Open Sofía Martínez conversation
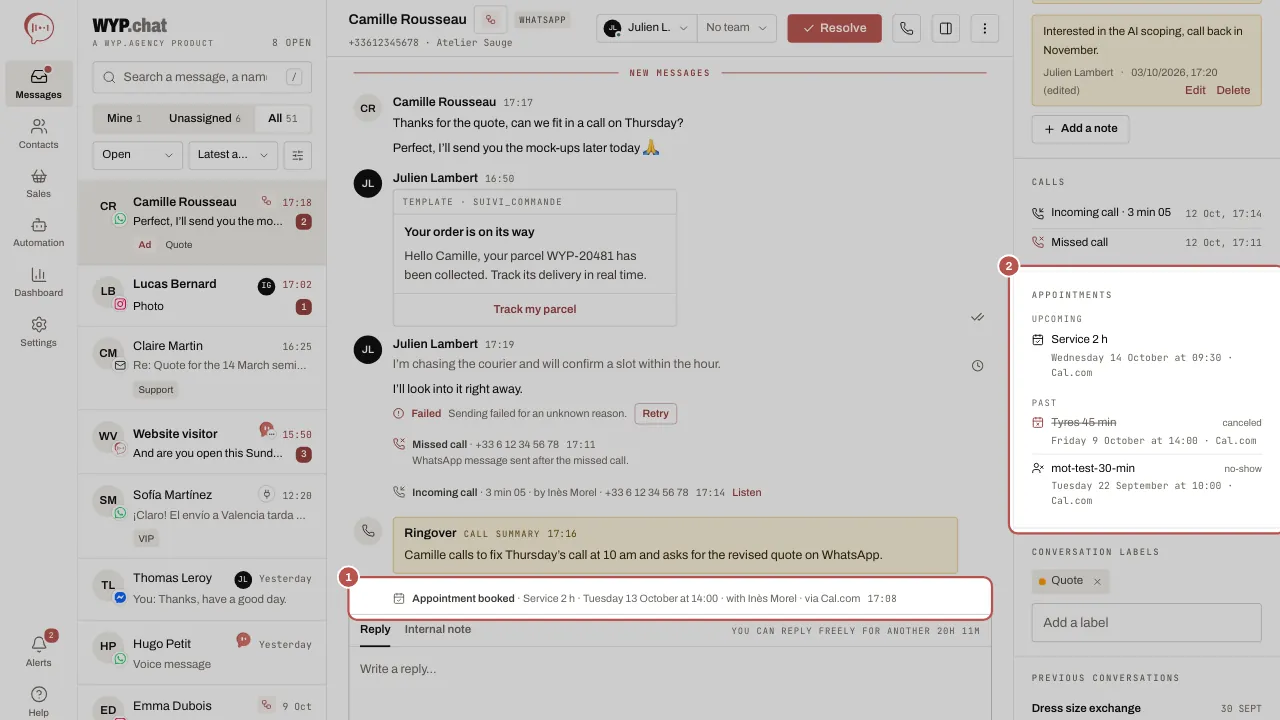This screenshot has width=1280, height=720. [x=202, y=516]
